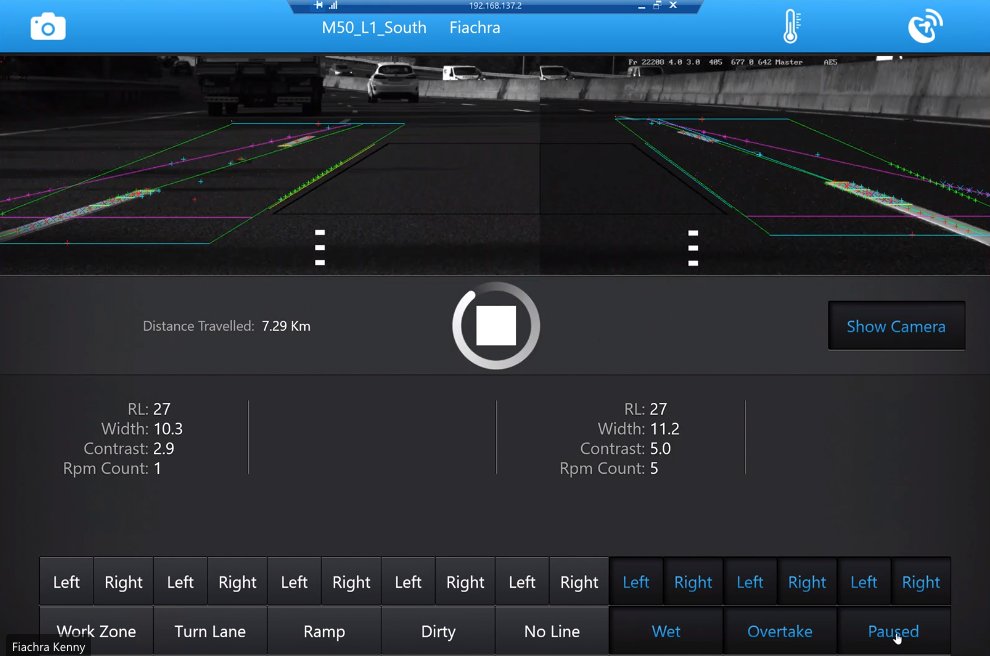Select Right above the Paused button
Viewport: 990px width, 656px height.
(x=921, y=581)
